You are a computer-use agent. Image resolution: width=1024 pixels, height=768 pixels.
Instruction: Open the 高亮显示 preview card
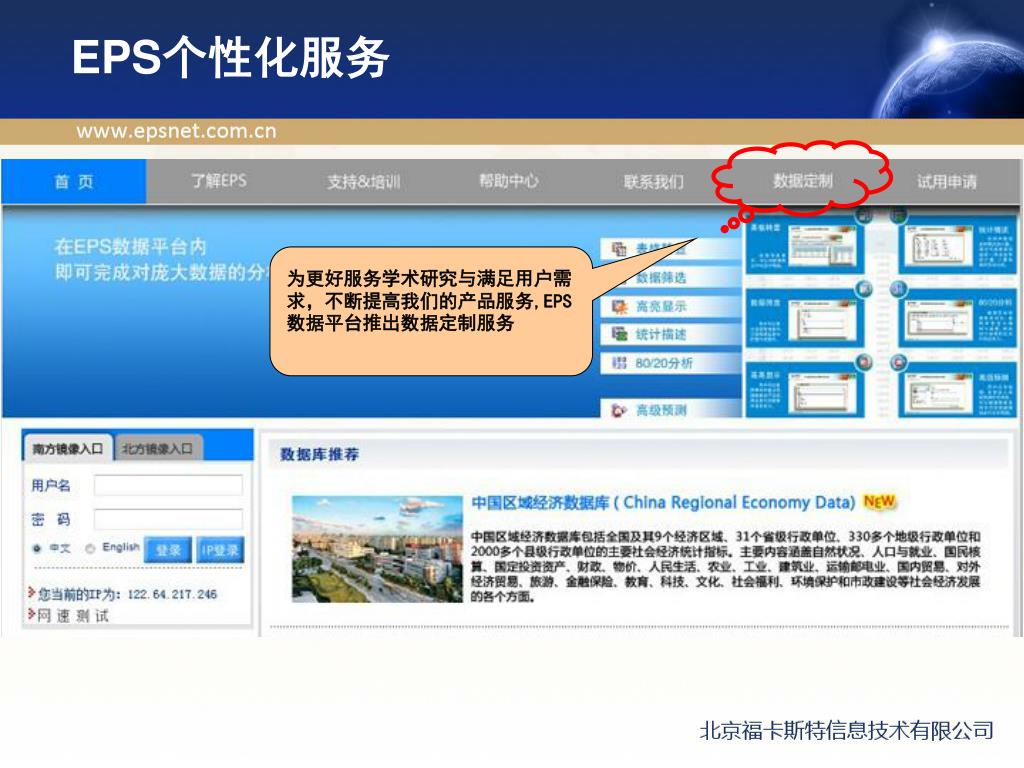(x=805, y=391)
